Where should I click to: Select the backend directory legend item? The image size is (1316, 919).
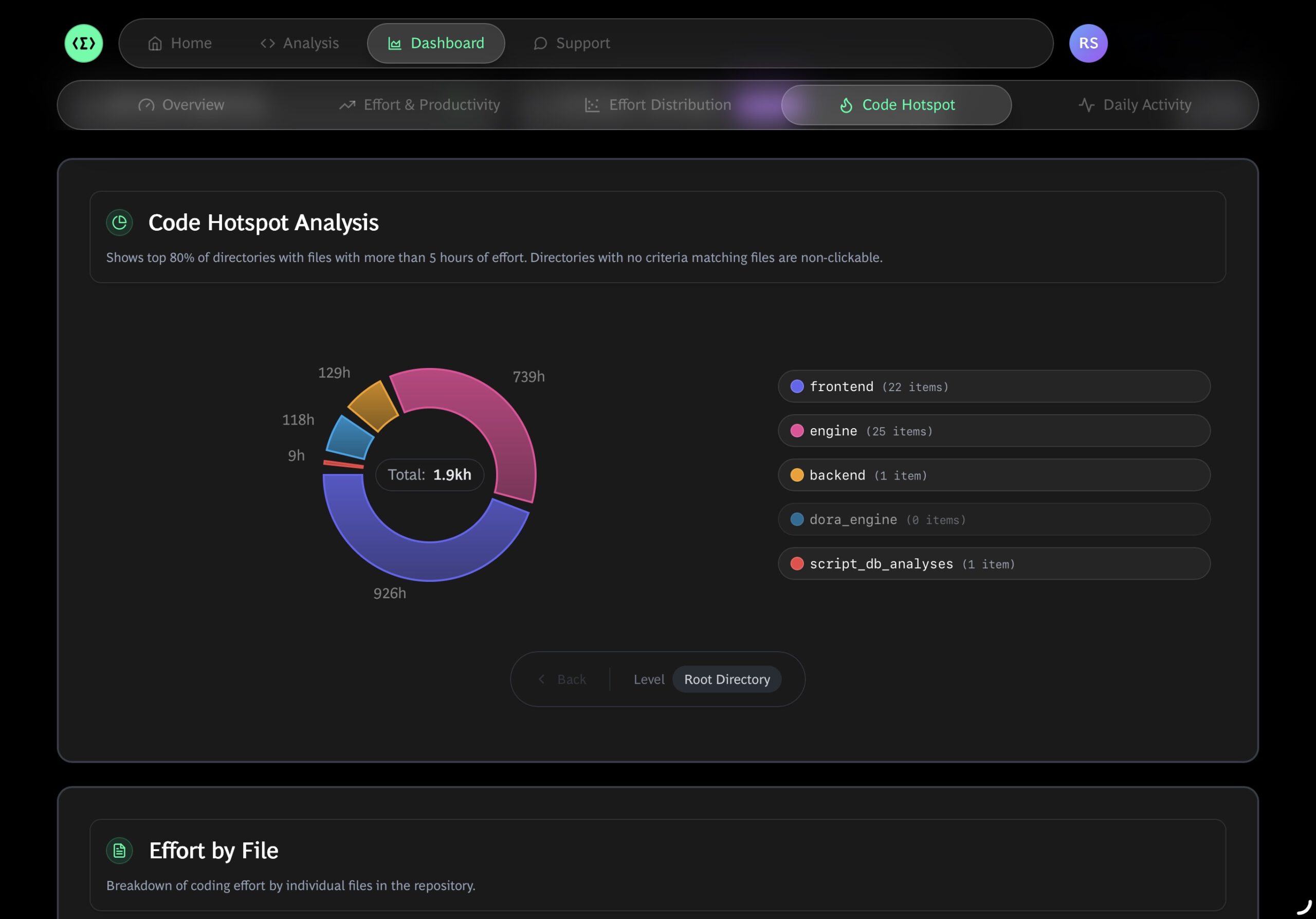coord(994,475)
